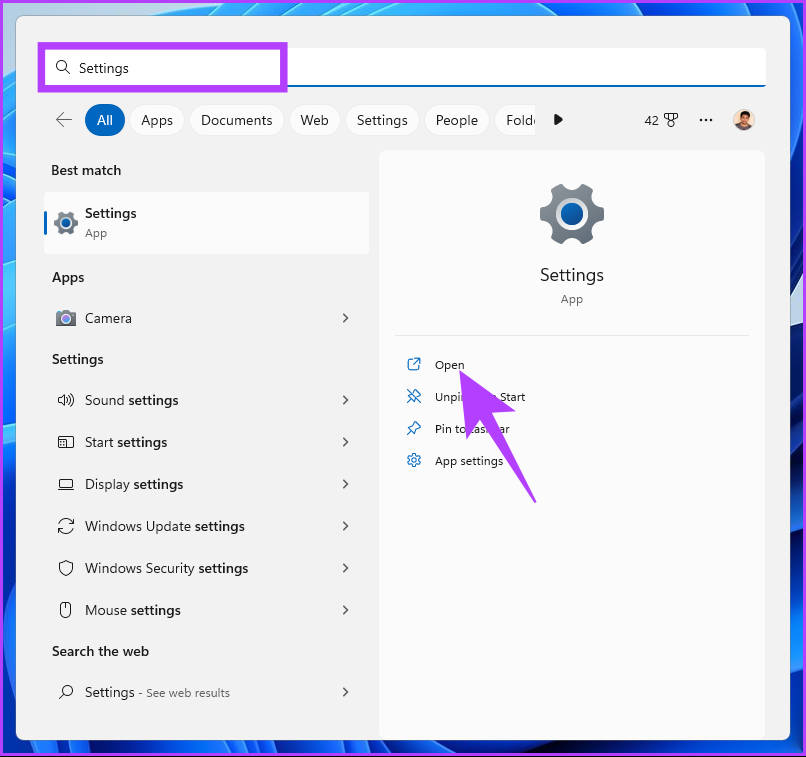Viewport: 806px width, 757px height.
Task: Click the large Settings gear icon
Action: click(571, 215)
